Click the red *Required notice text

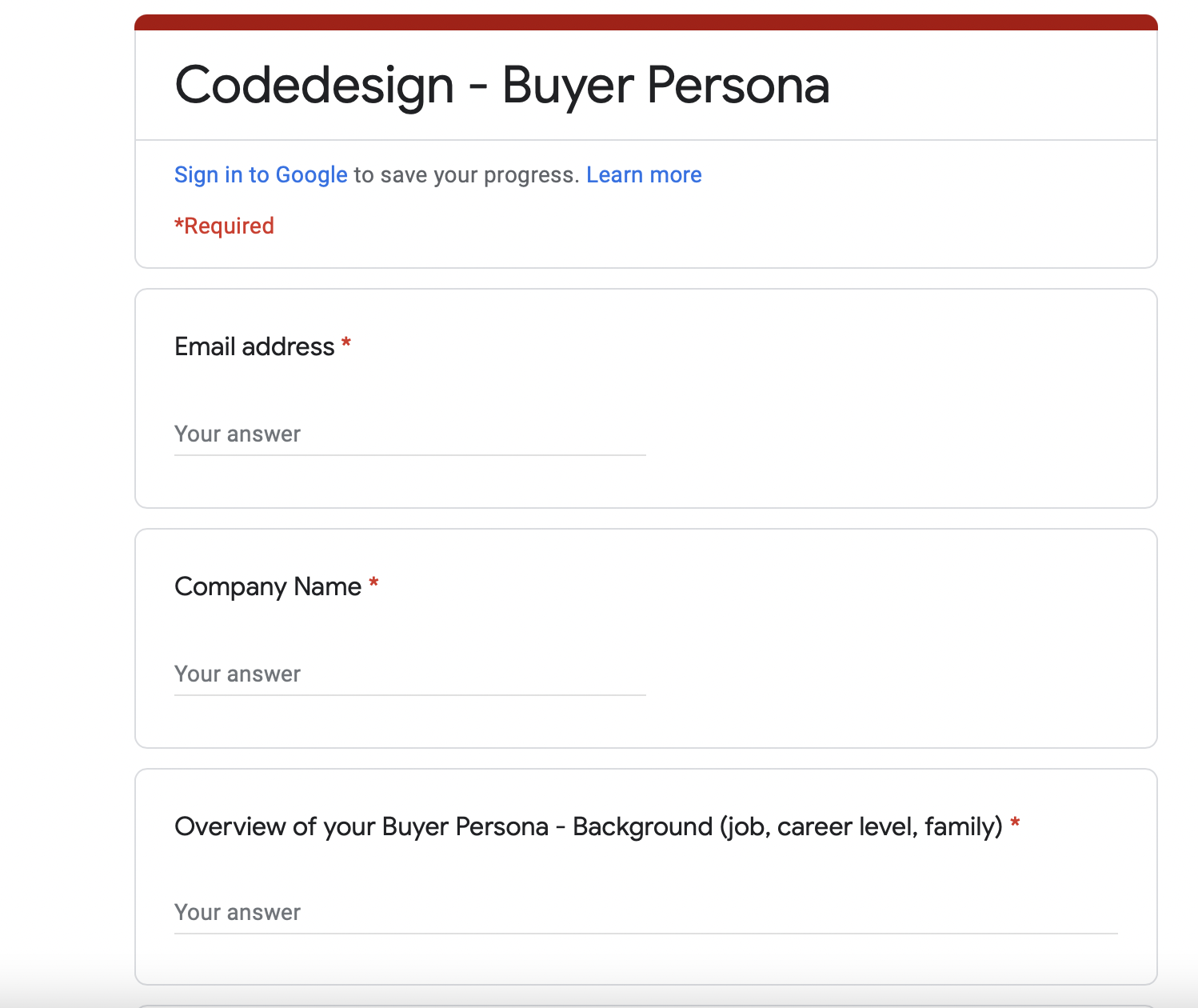pos(225,226)
